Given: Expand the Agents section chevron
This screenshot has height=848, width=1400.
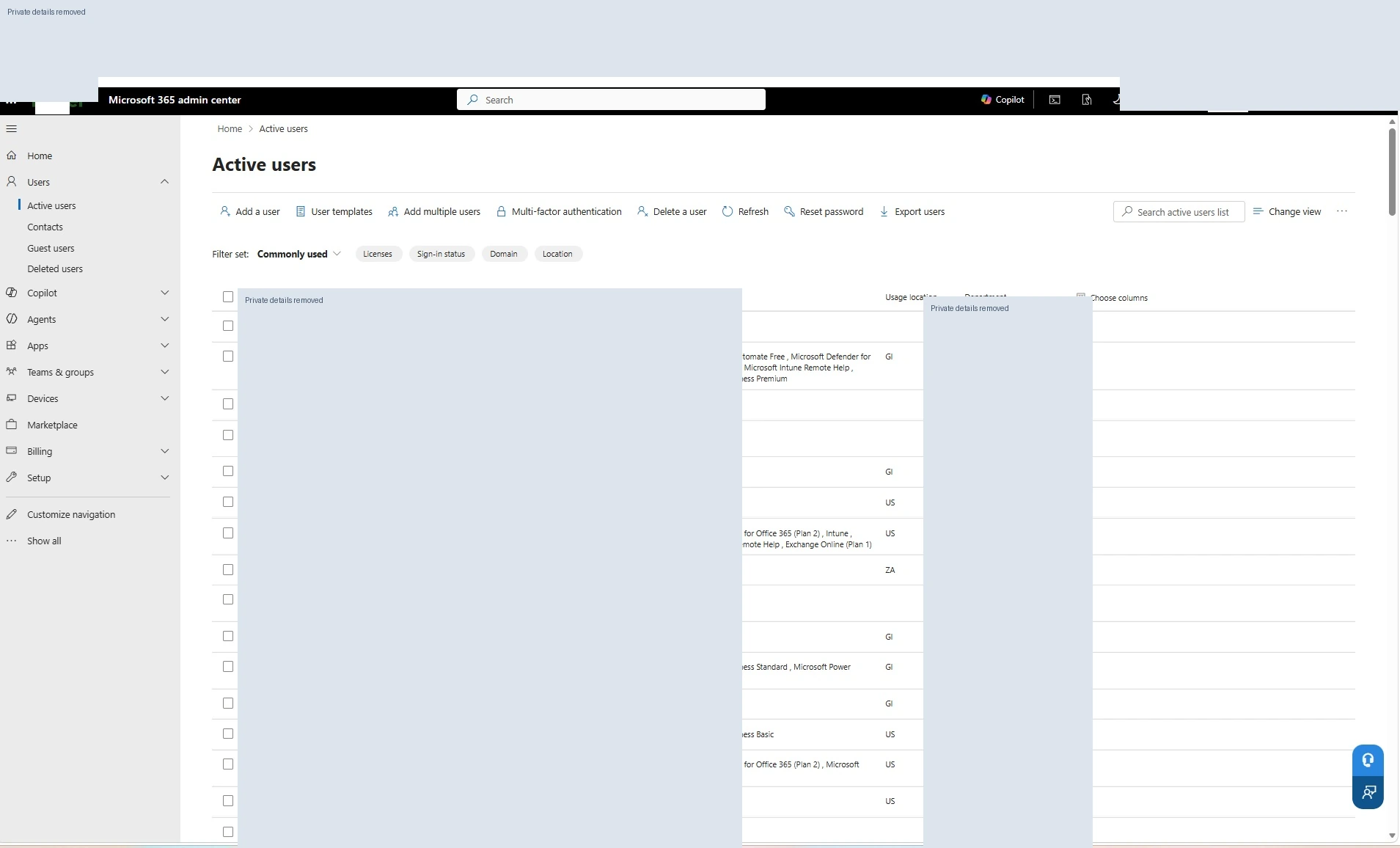Looking at the screenshot, I should [164, 318].
